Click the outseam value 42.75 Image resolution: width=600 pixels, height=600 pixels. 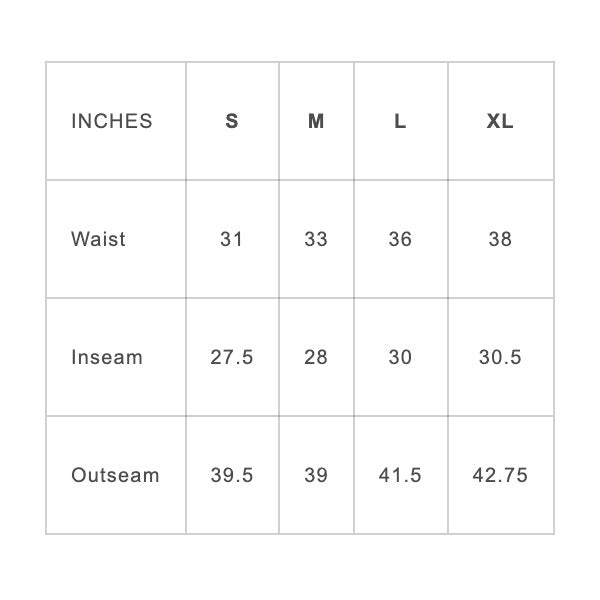pyautogui.click(x=500, y=476)
